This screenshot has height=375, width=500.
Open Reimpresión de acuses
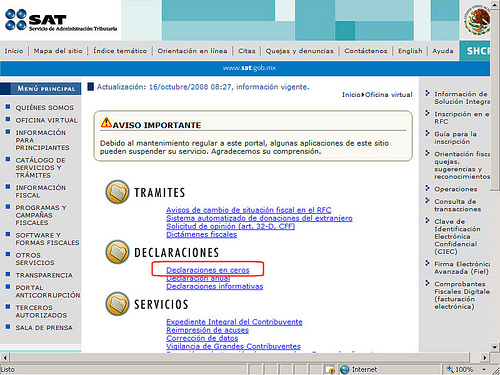(x=207, y=330)
